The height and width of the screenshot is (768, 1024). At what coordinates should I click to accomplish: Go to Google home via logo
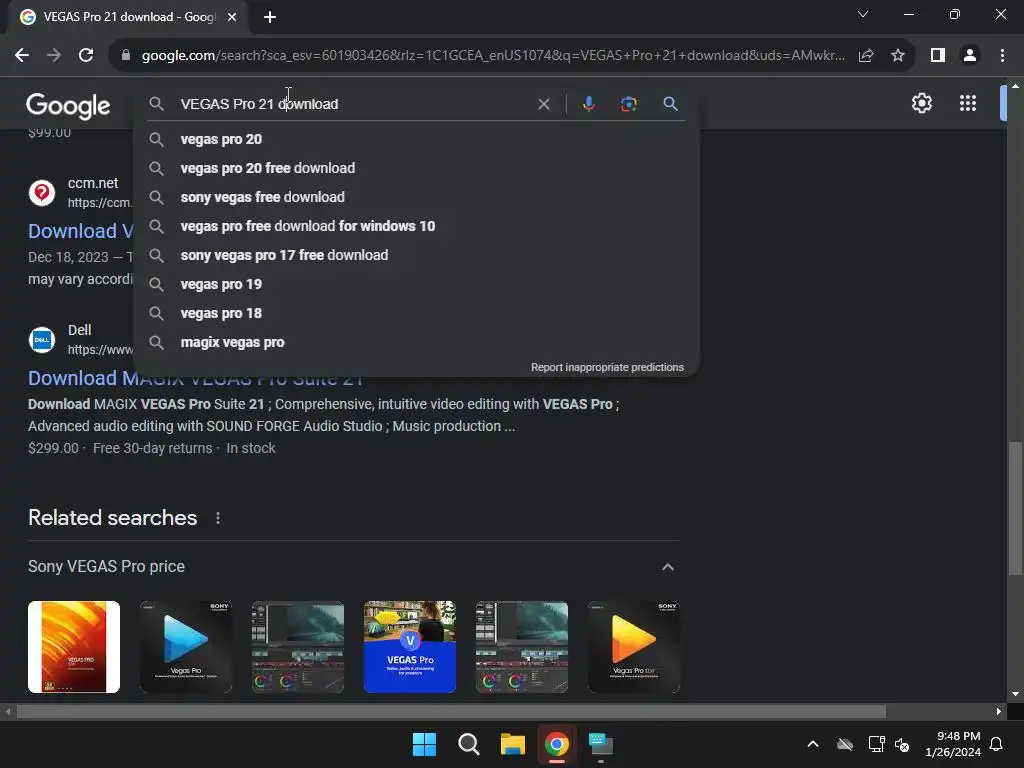pos(68,106)
